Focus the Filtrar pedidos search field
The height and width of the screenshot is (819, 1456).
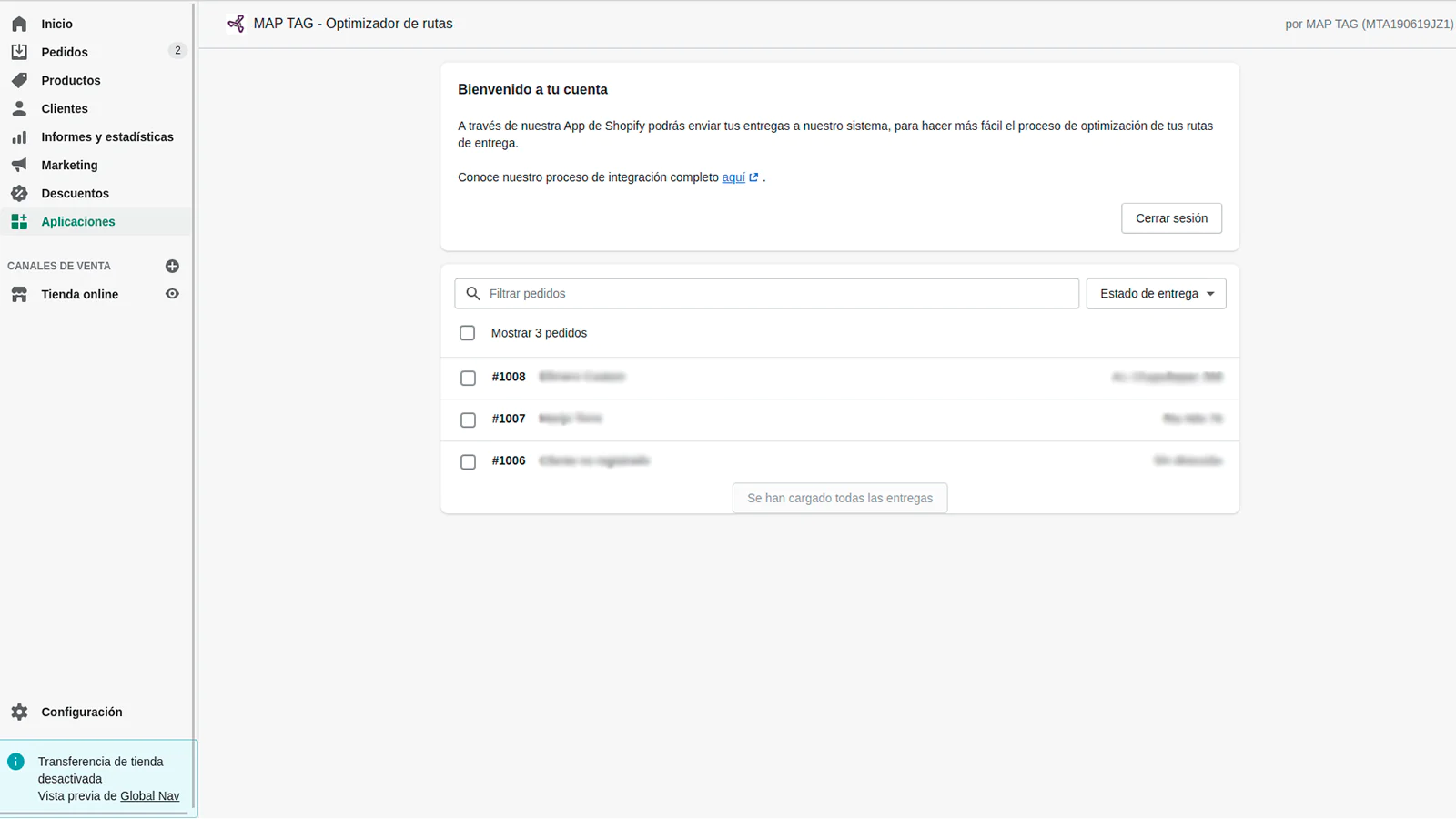(x=778, y=294)
